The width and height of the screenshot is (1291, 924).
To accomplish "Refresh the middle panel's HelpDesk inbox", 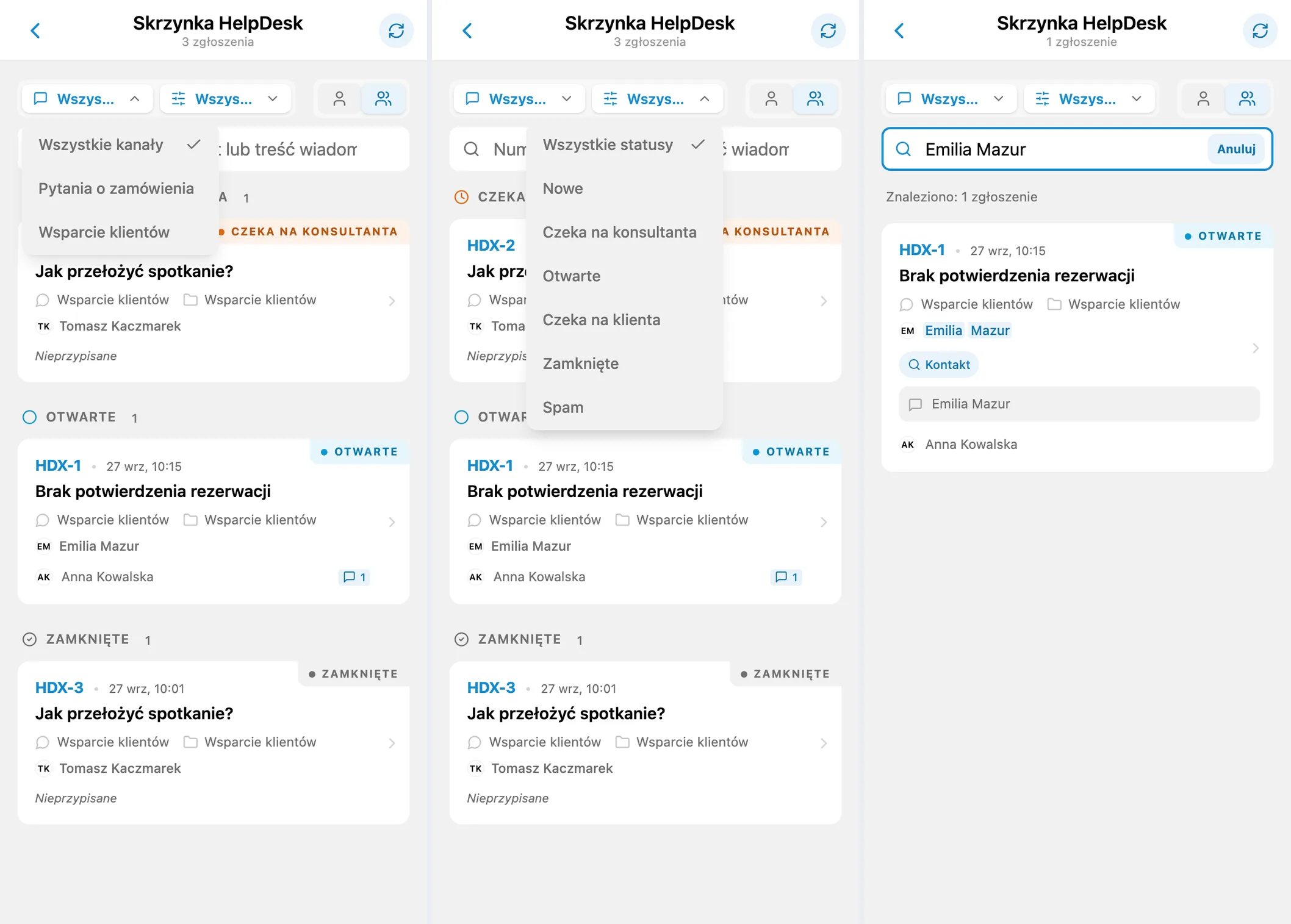I will coord(828,30).
